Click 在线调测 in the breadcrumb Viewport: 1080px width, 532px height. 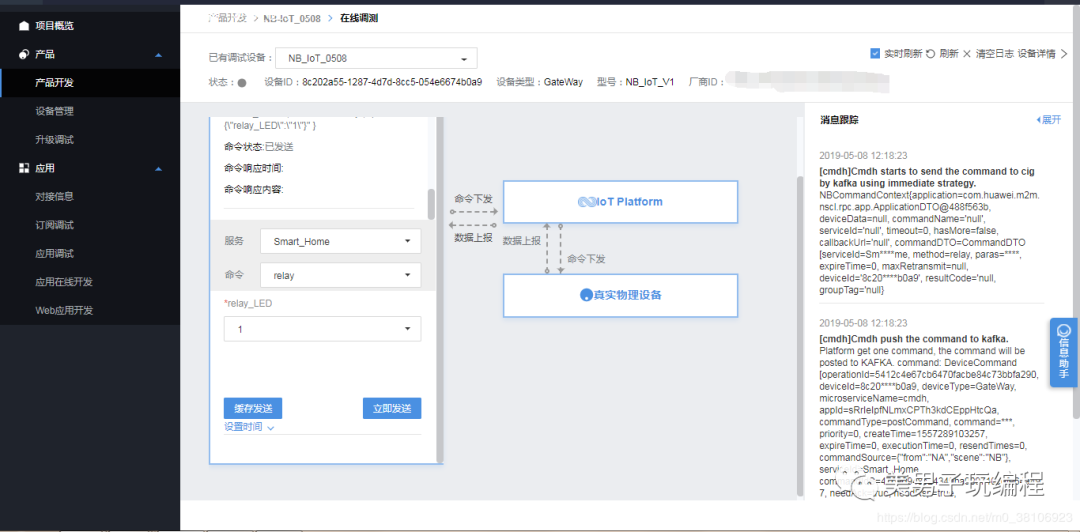[x=359, y=19]
